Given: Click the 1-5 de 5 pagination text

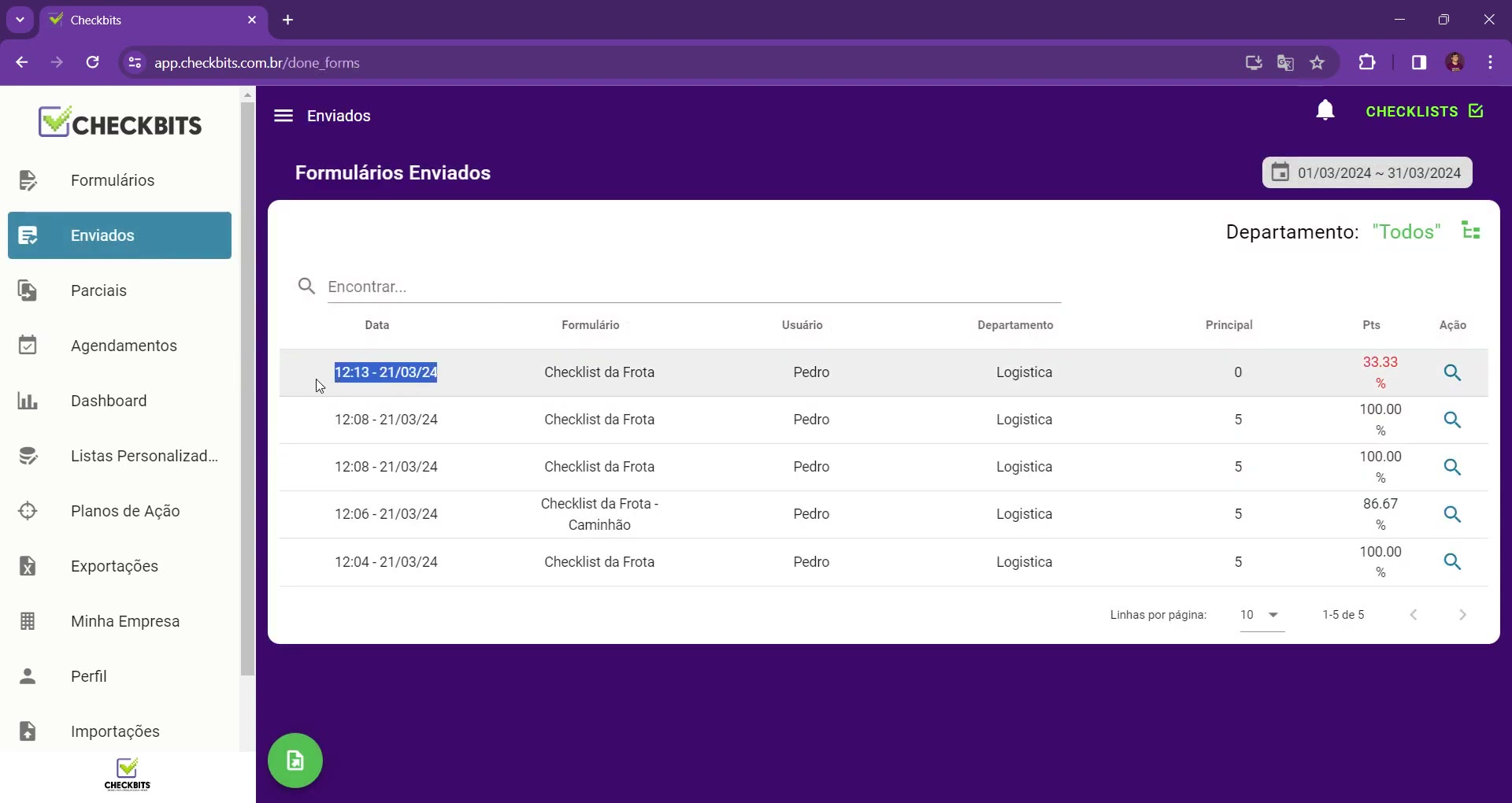Looking at the screenshot, I should (x=1343, y=615).
